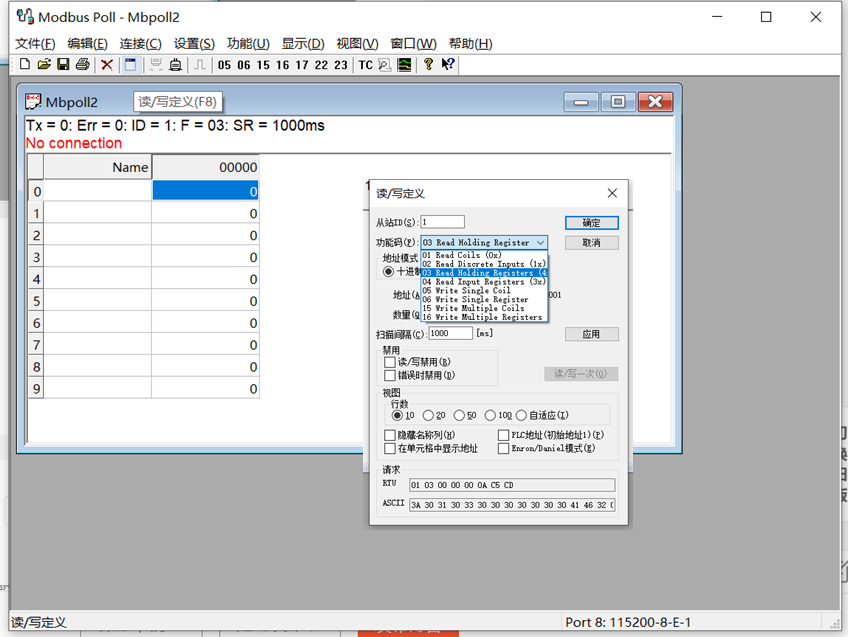Viewport: 848px width, 637px height.
Task: Click the New file icon on the toolbar
Action: pos(24,64)
